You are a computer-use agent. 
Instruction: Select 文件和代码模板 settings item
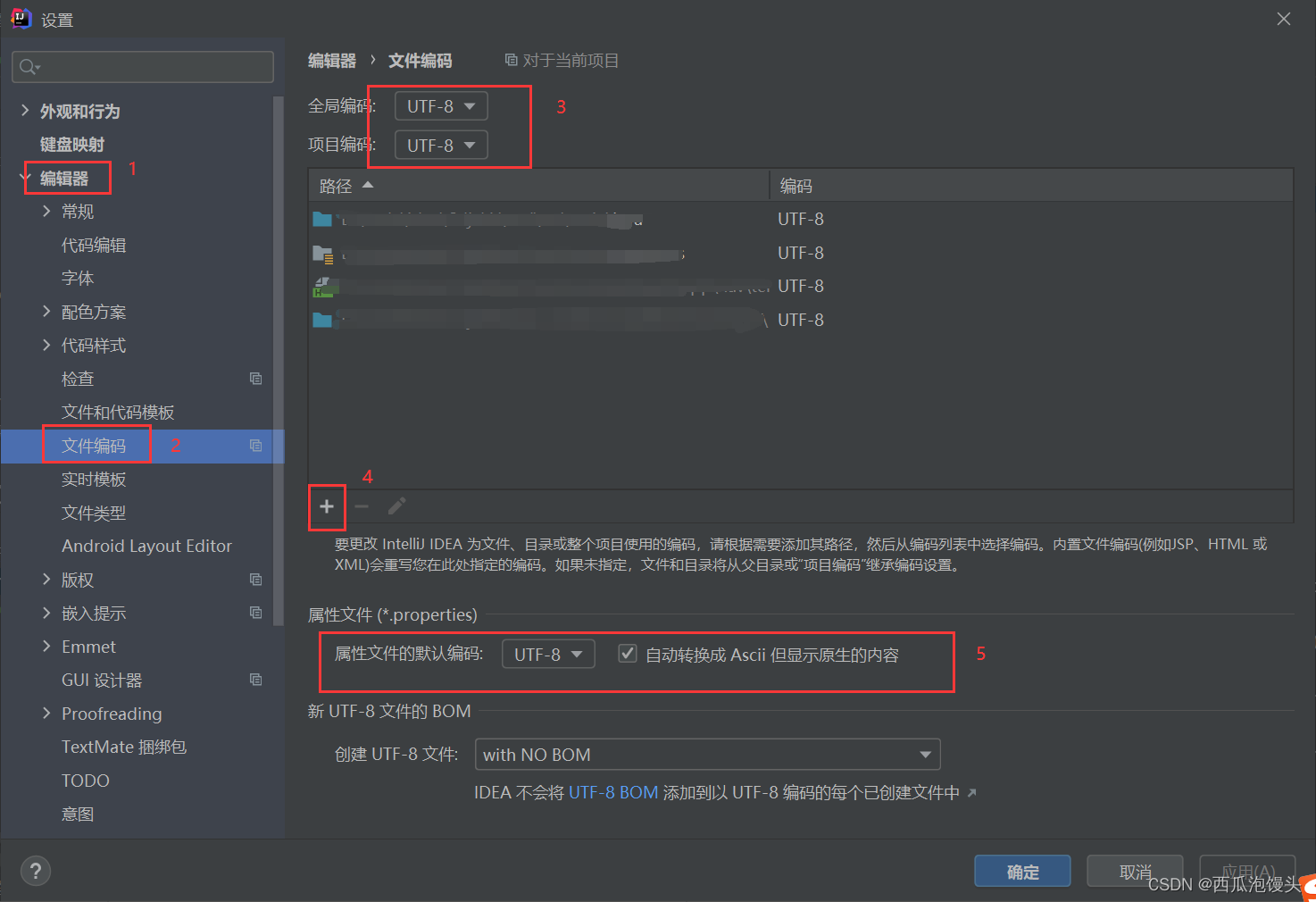118,412
